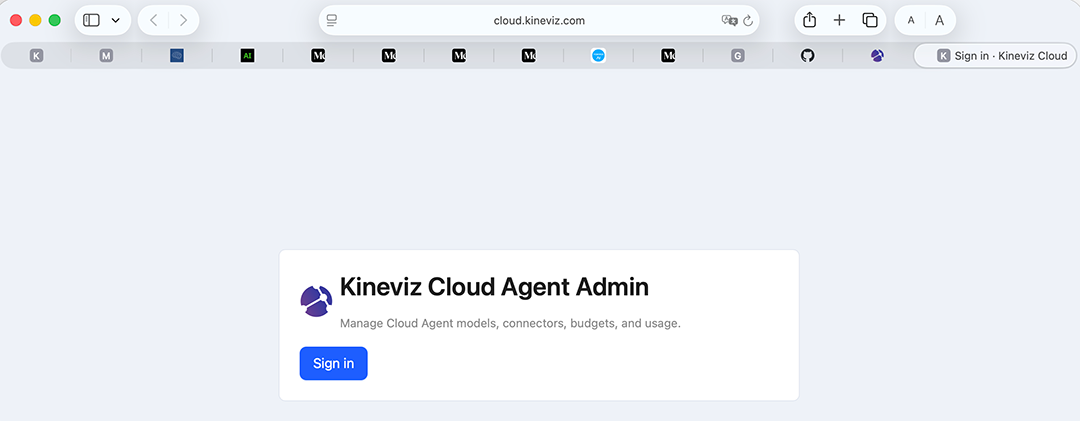Switch to the purple Kineviz logo tab
The image size is (1080, 421).
click(x=877, y=56)
